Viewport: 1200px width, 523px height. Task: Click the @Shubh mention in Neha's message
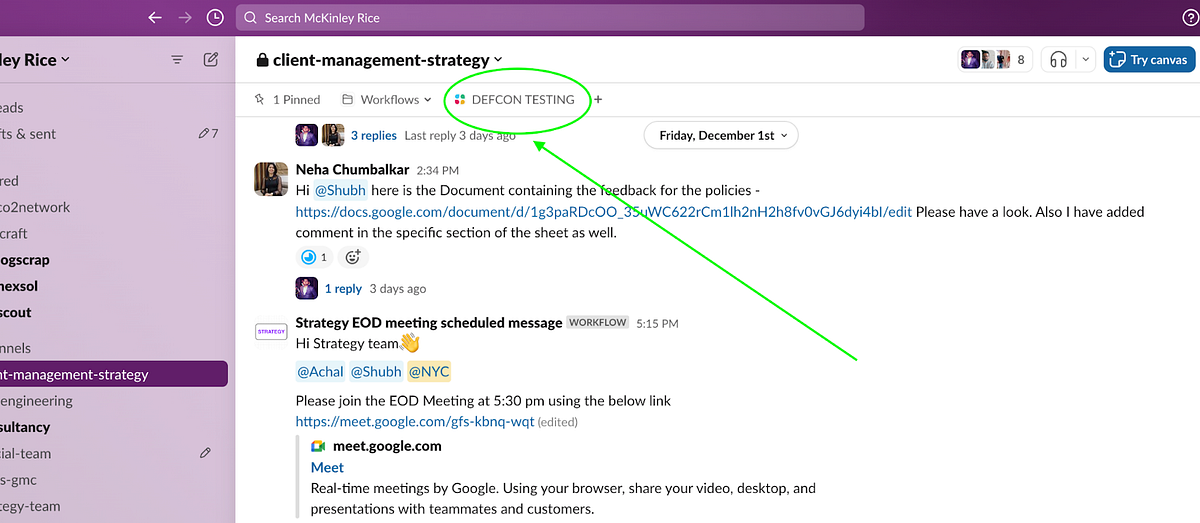(340, 190)
